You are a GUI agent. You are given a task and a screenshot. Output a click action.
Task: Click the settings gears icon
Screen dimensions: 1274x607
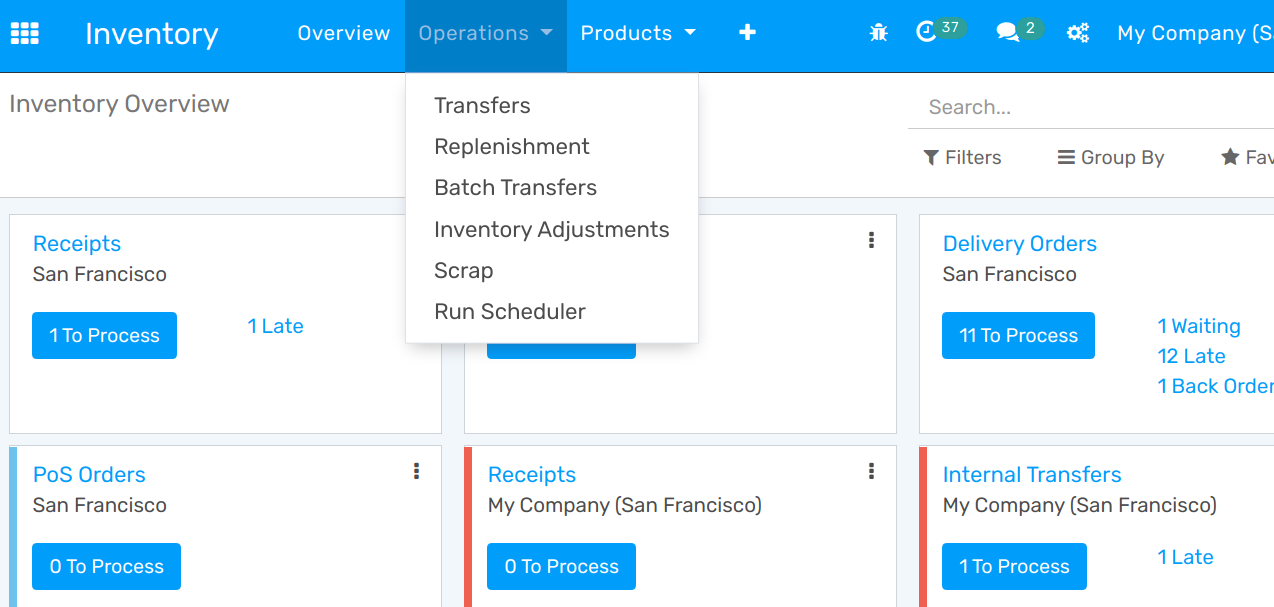tap(1078, 32)
